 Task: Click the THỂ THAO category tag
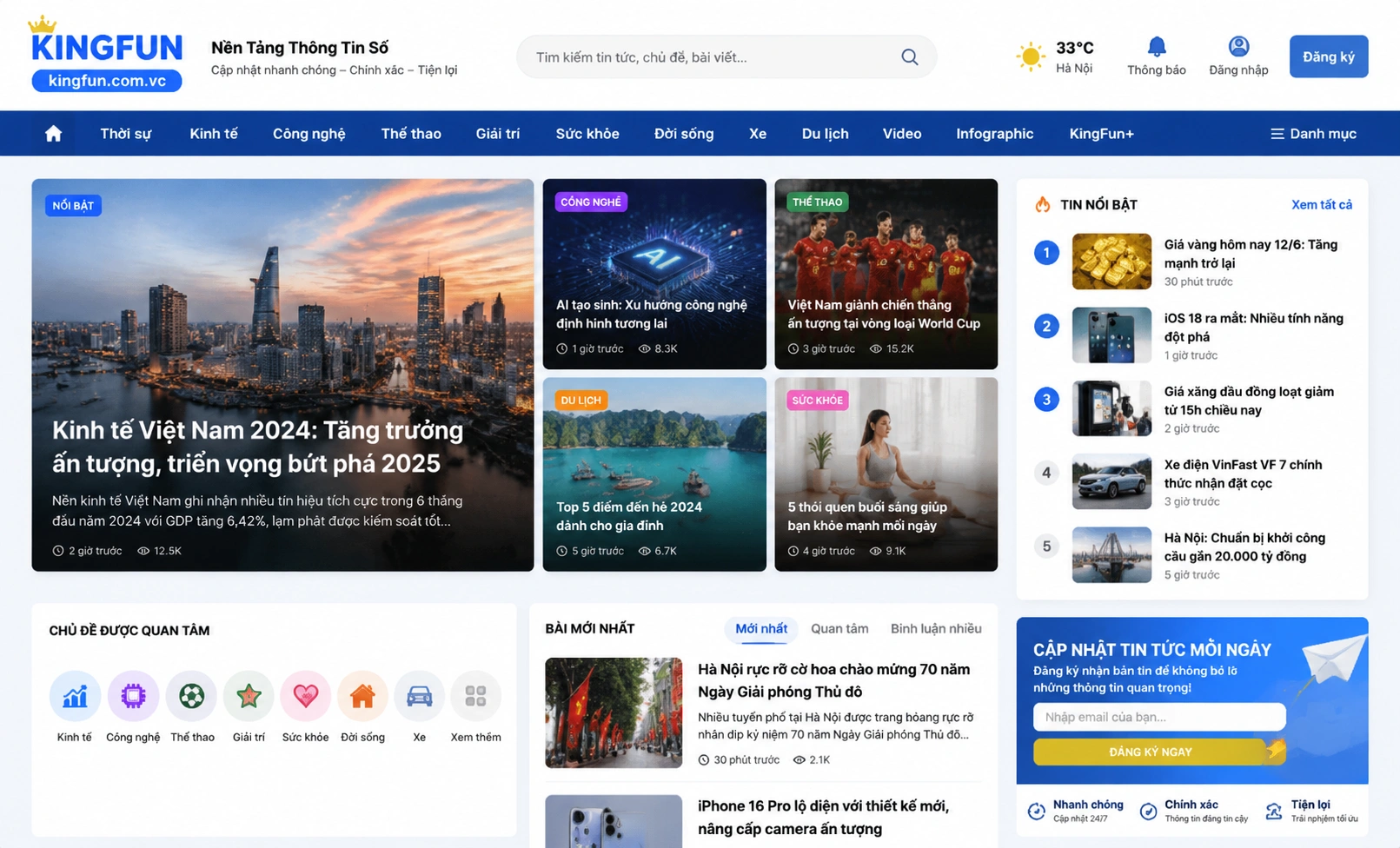pyautogui.click(x=817, y=202)
